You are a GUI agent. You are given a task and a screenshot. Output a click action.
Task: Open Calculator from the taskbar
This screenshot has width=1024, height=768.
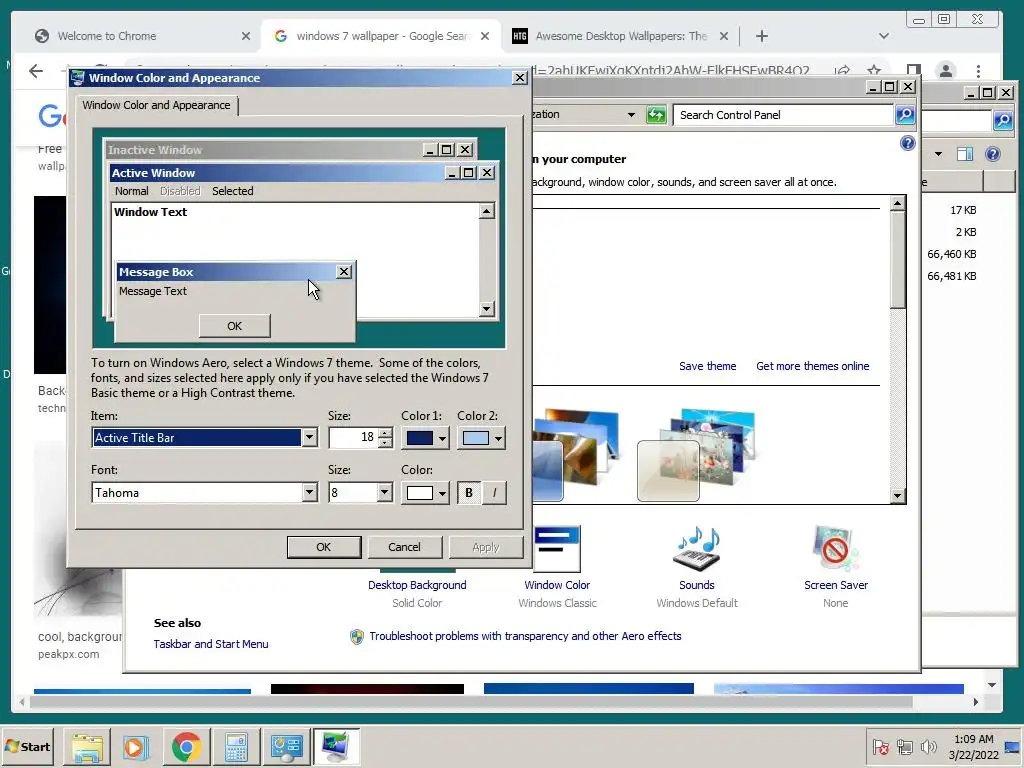pos(236,747)
